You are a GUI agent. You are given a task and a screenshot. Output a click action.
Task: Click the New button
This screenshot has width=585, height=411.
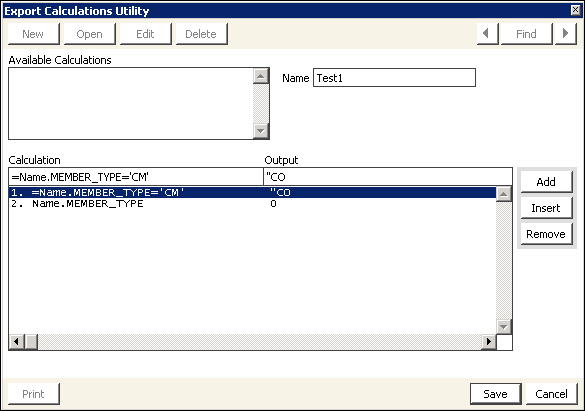click(34, 34)
